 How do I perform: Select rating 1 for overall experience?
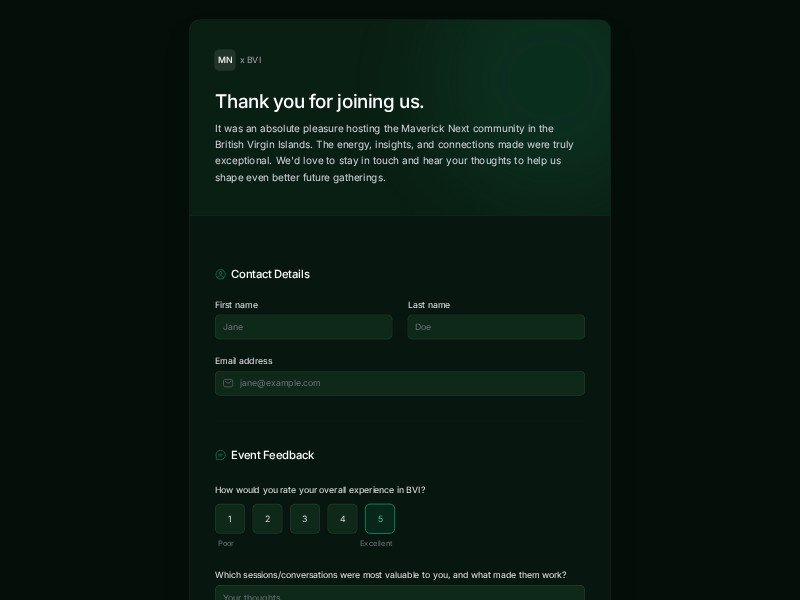click(x=229, y=519)
